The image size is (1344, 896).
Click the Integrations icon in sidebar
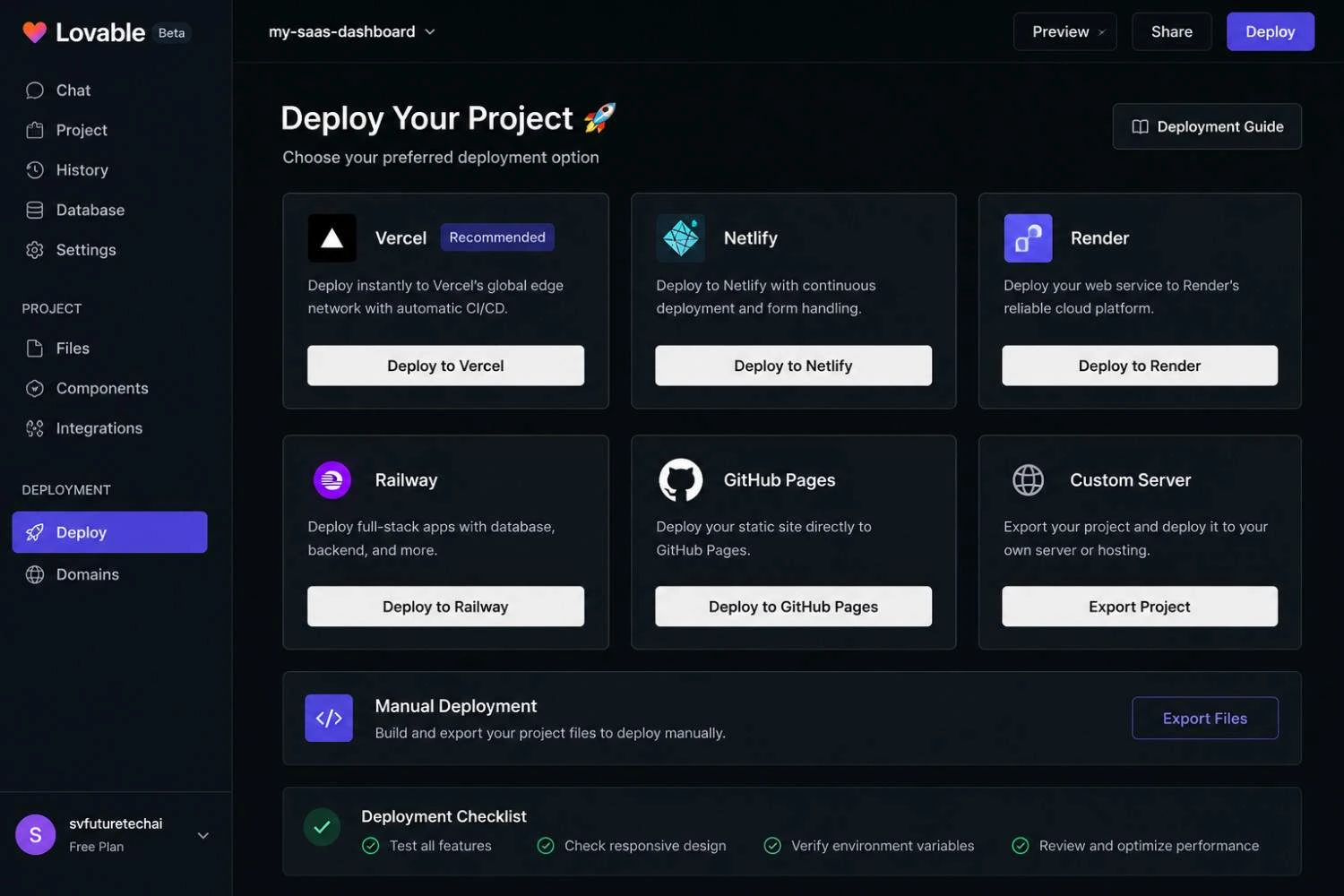[35, 428]
